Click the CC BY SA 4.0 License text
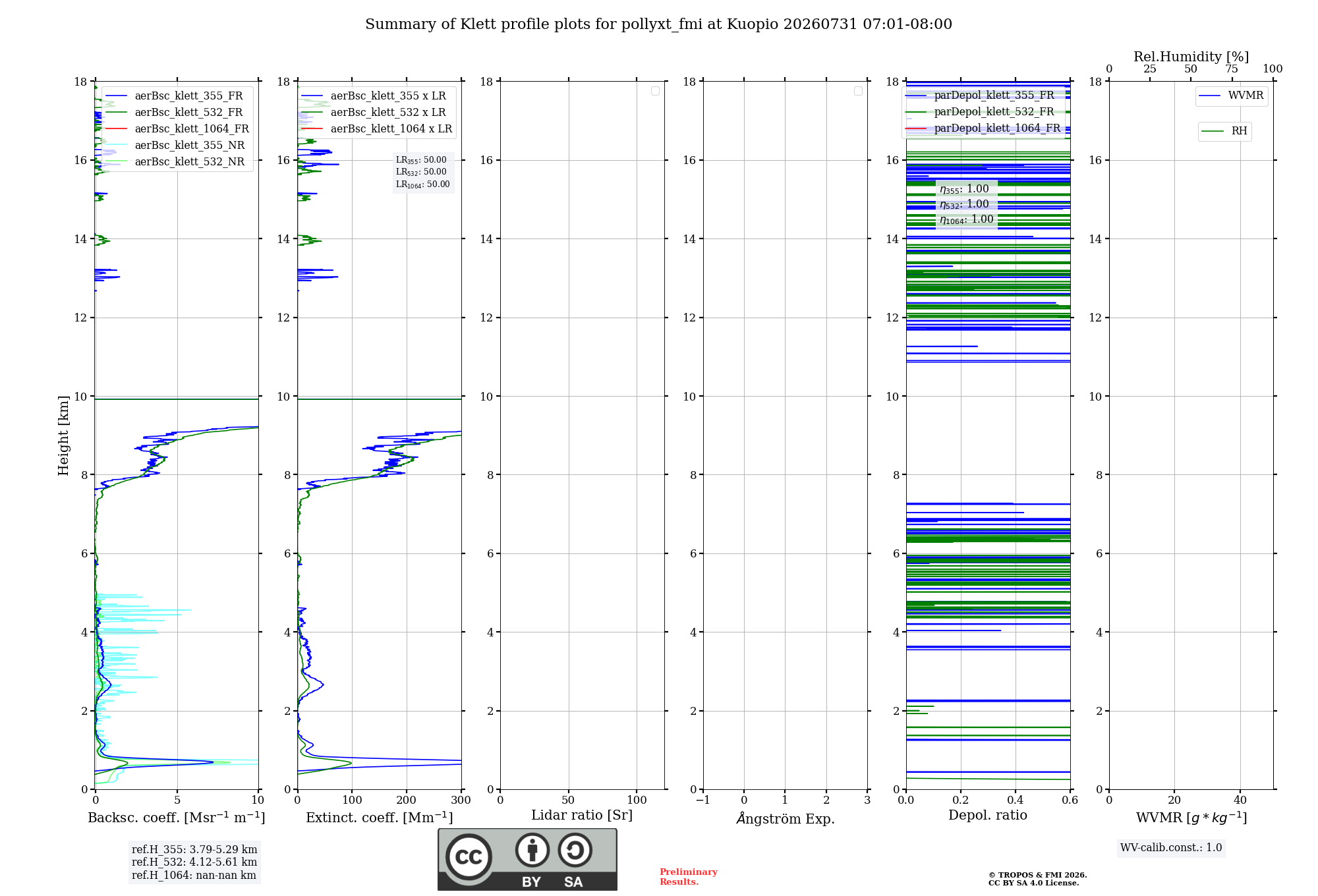 tap(1033, 883)
